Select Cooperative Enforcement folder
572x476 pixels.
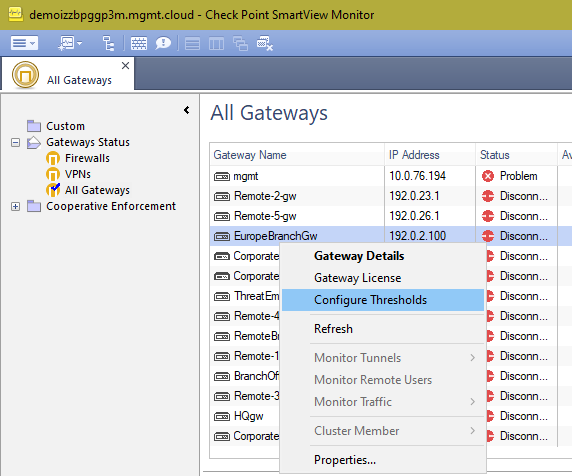pos(111,206)
